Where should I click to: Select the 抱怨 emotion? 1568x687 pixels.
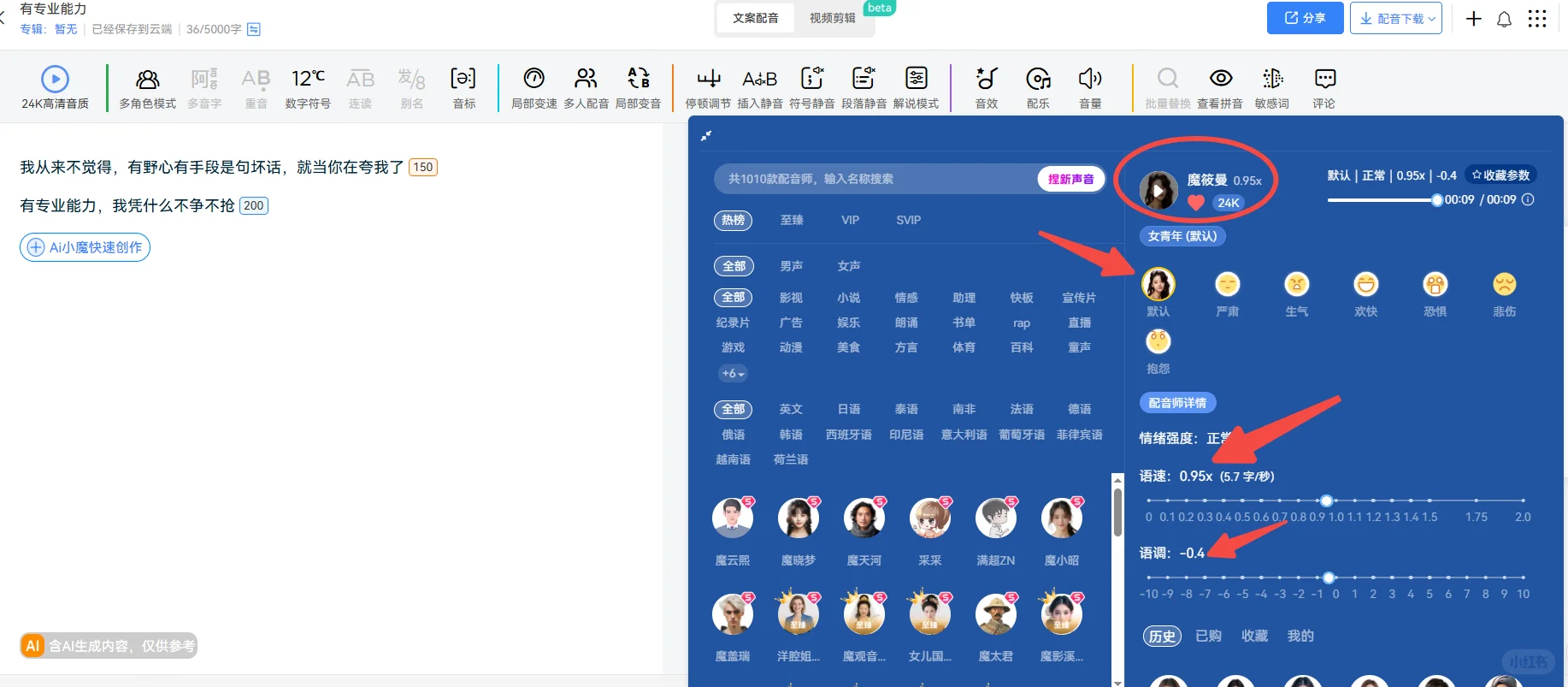pos(1158,341)
